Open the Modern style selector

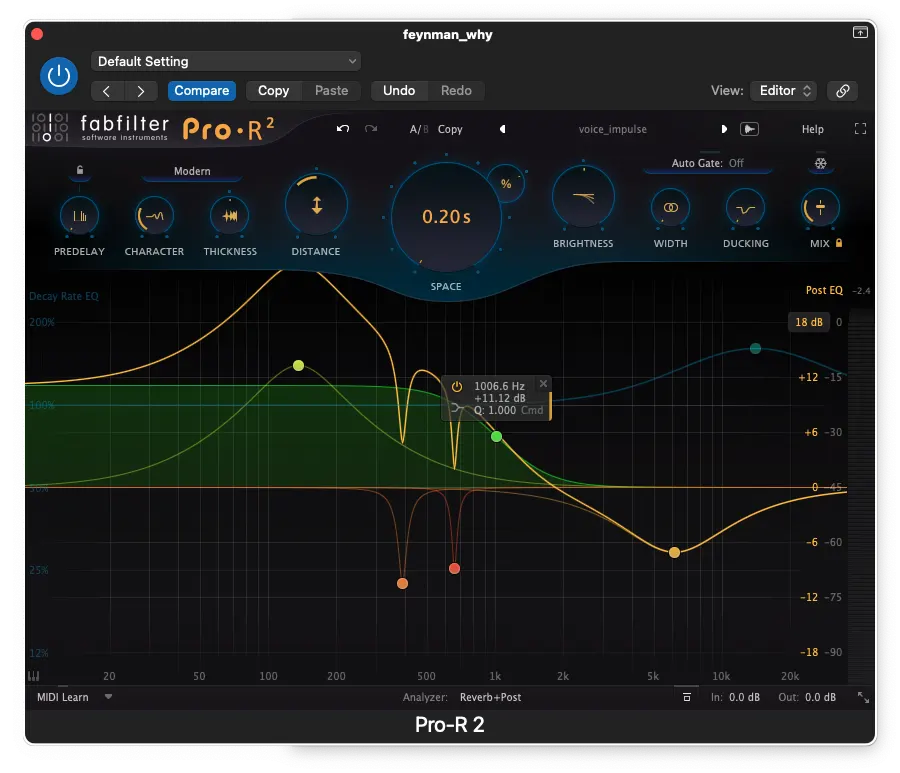(192, 171)
